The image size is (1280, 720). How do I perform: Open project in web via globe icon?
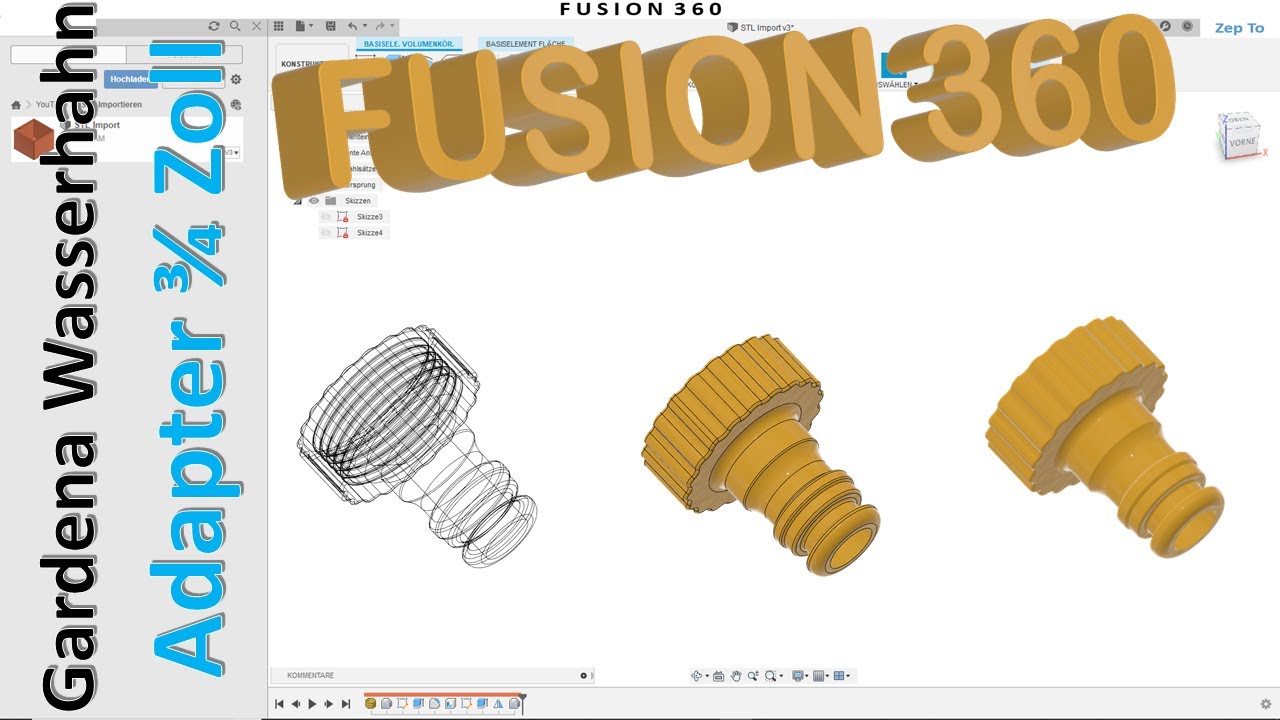coord(236,104)
